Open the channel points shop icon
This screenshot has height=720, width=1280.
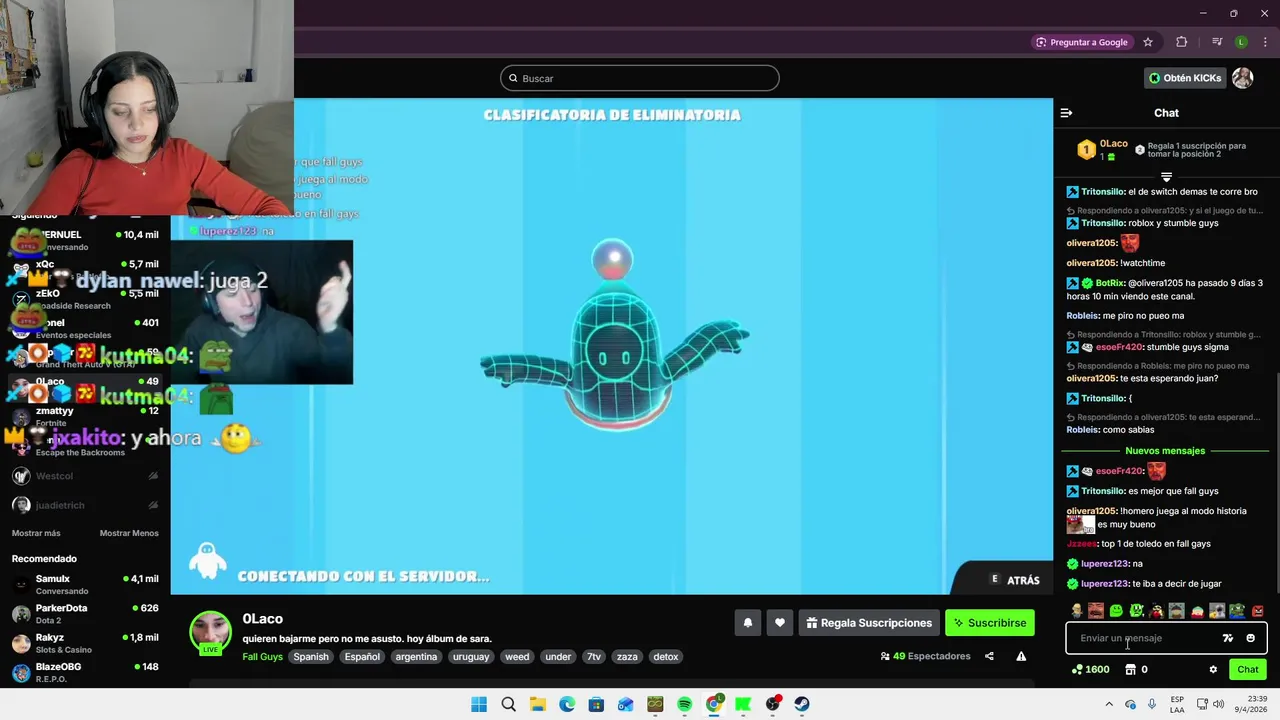pos(1131,670)
